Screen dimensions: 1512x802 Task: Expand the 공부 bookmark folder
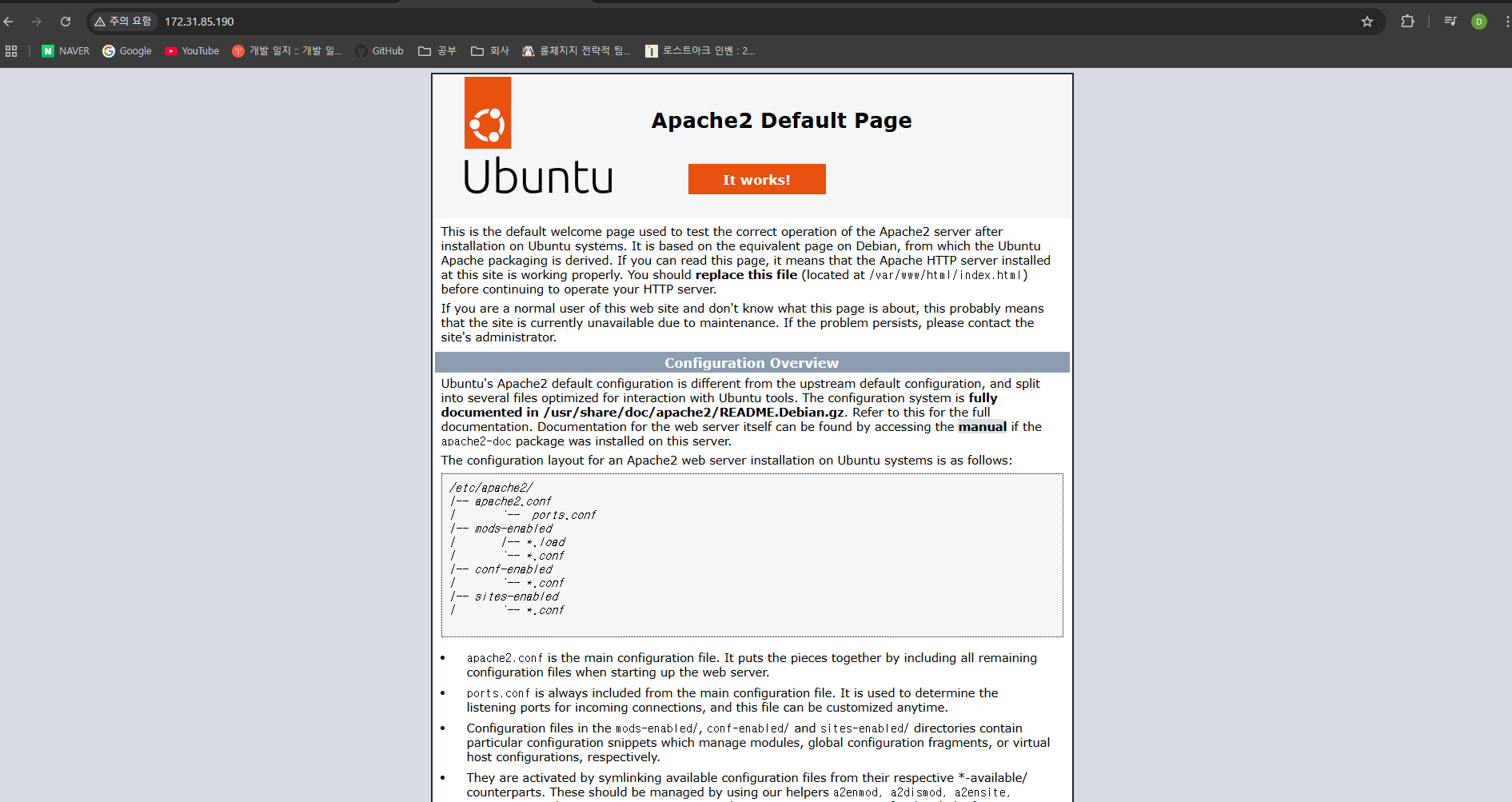pyautogui.click(x=437, y=51)
